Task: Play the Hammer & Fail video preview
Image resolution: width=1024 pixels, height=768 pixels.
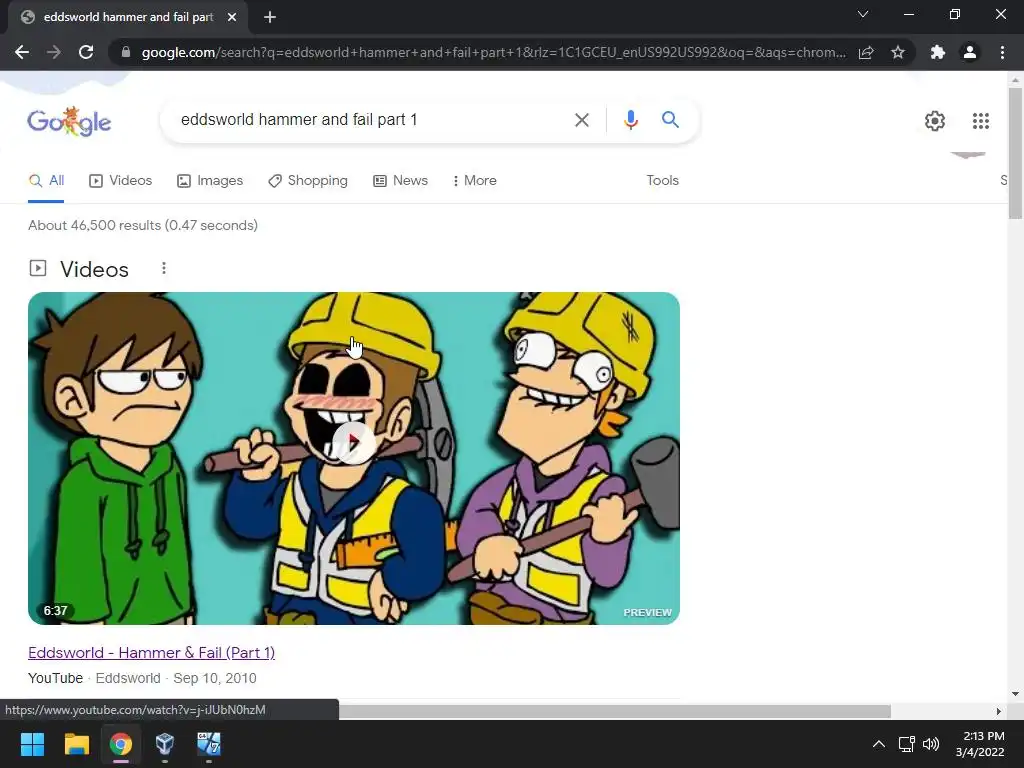Action: pos(353,443)
